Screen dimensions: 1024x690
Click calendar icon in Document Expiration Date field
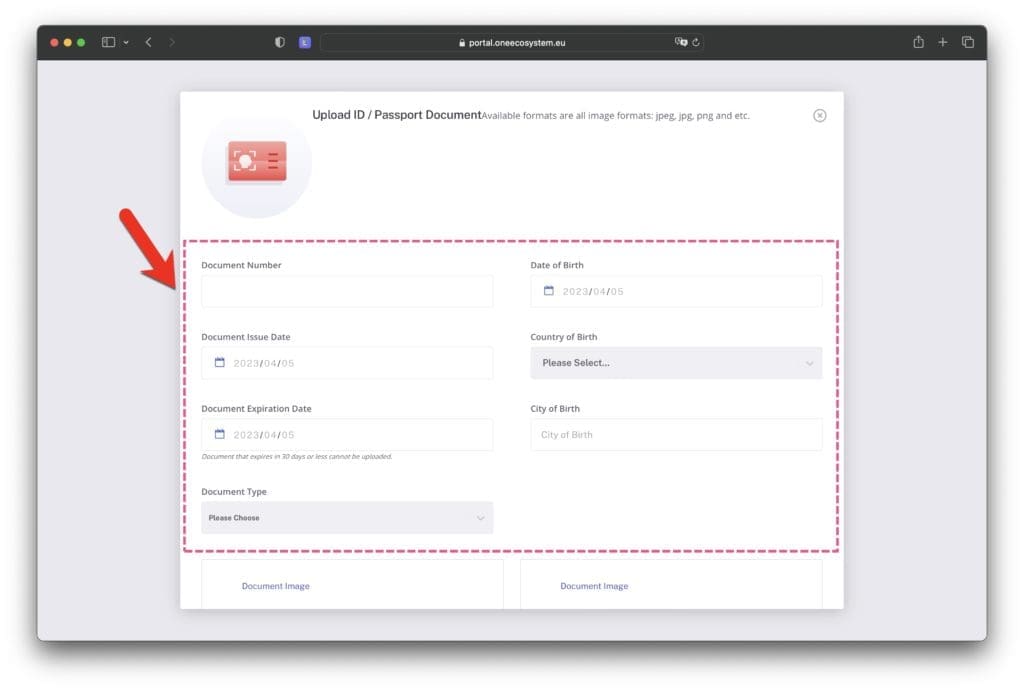[220, 434]
